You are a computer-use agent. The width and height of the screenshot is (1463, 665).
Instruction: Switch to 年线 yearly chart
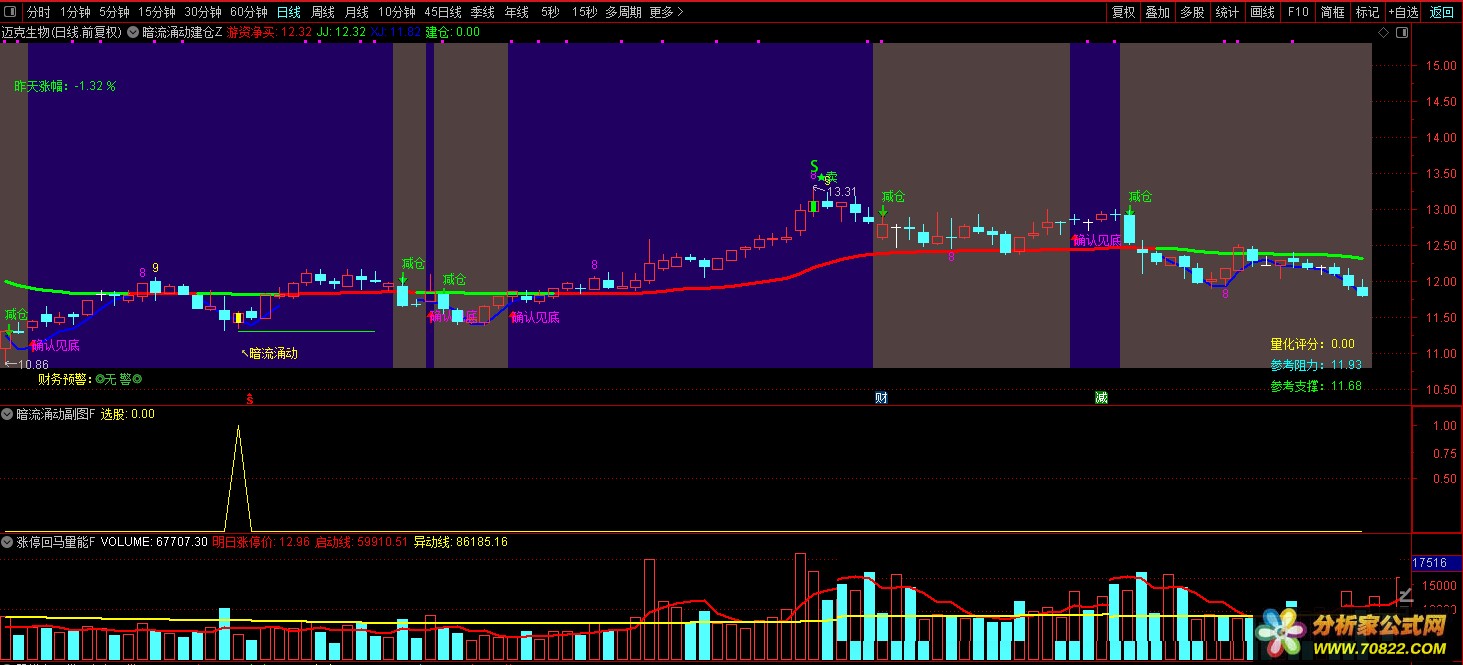click(516, 12)
